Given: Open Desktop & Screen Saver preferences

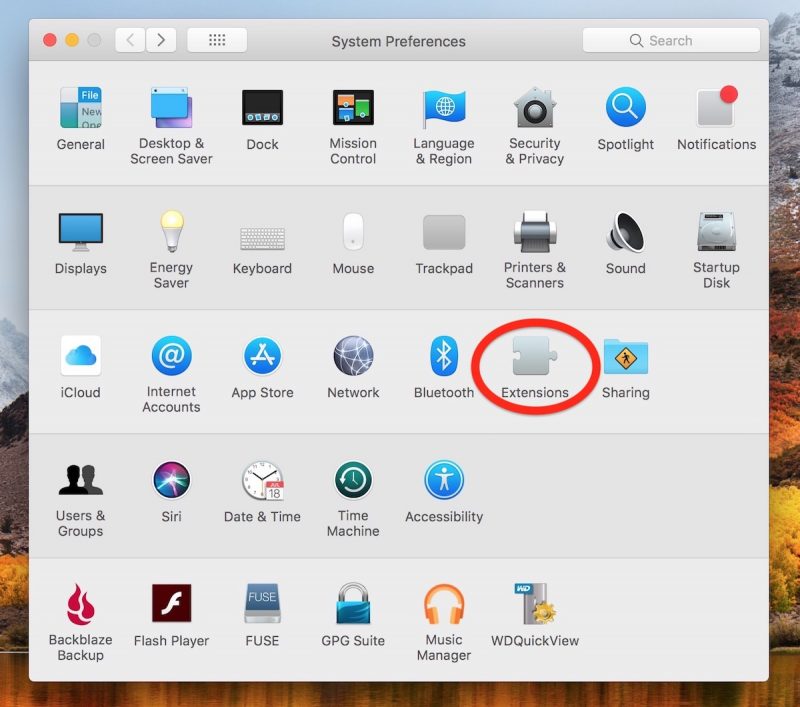Looking at the screenshot, I should tap(171, 110).
